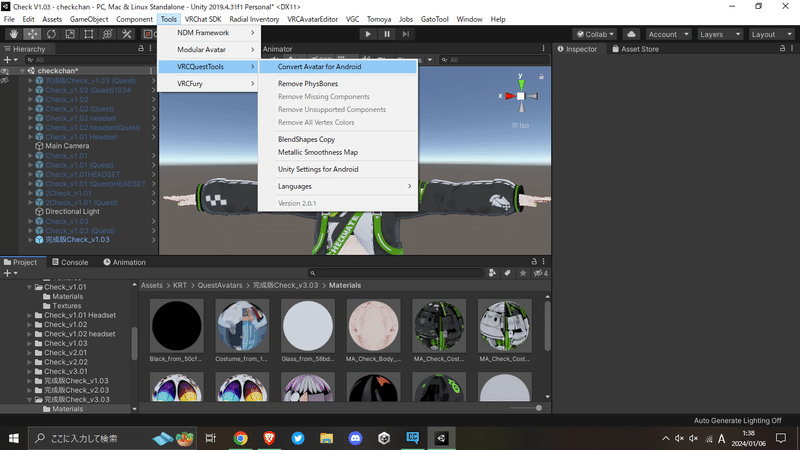
Task: Click the Project add (+) button
Action: (x=10, y=273)
